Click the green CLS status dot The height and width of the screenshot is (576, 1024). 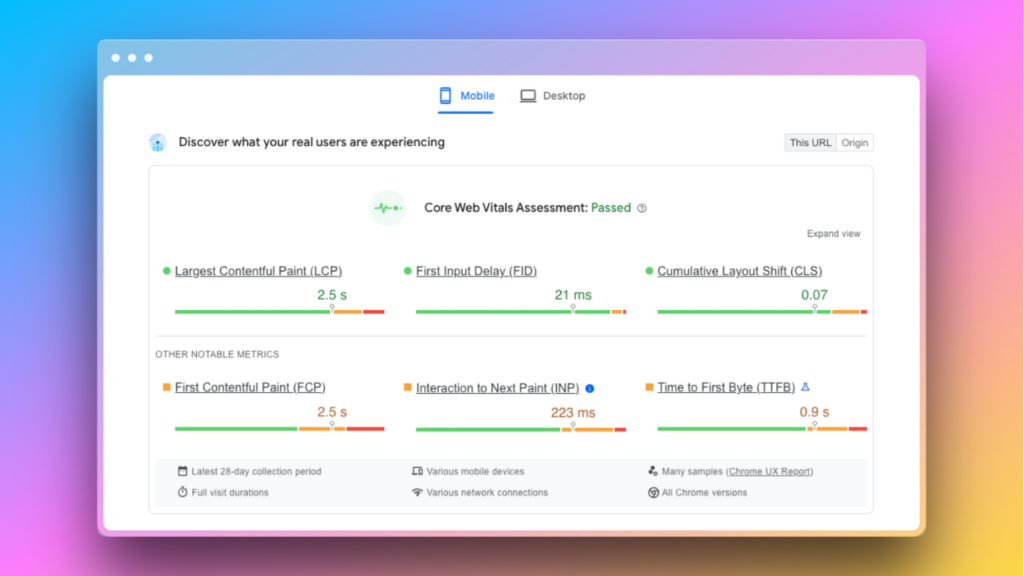pos(649,270)
